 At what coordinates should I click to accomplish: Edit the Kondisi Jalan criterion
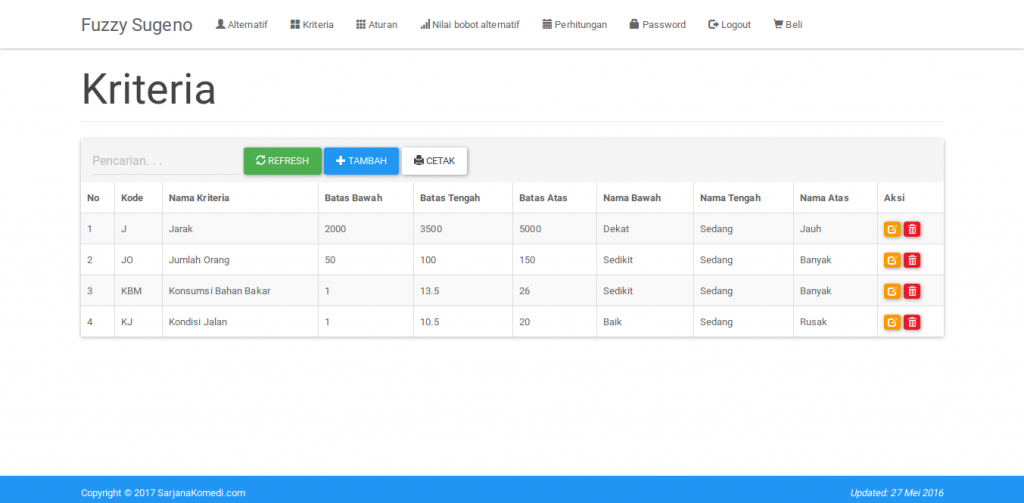pos(892,322)
